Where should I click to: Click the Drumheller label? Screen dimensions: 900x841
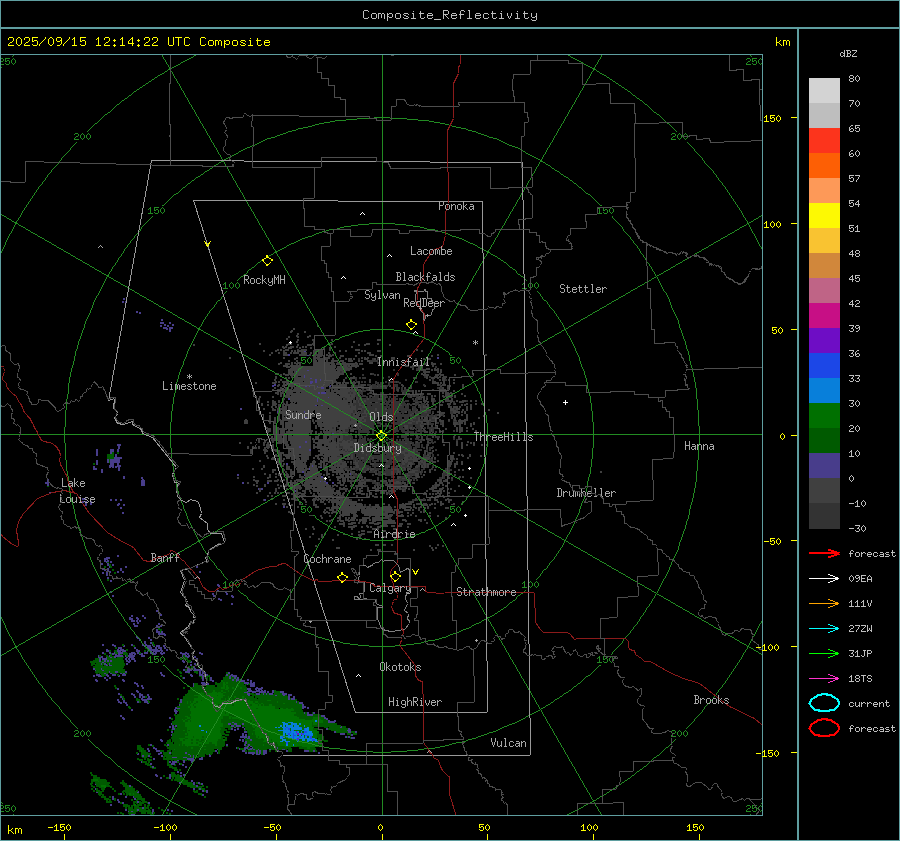pyautogui.click(x=586, y=493)
